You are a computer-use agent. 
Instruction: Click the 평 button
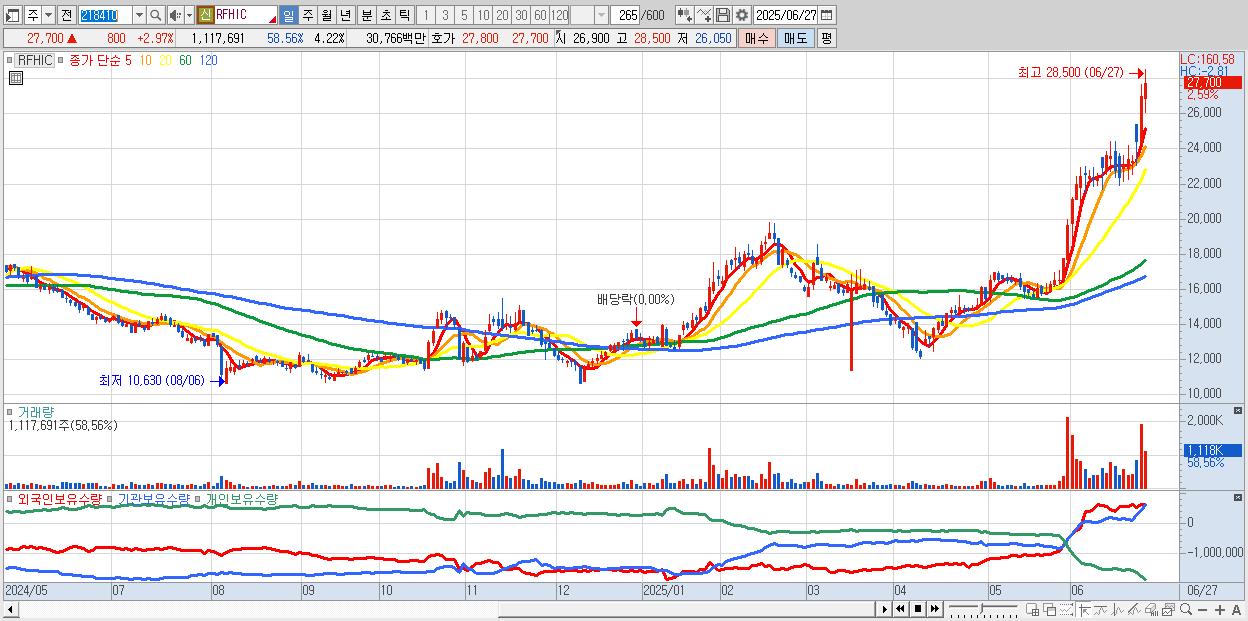click(x=826, y=38)
